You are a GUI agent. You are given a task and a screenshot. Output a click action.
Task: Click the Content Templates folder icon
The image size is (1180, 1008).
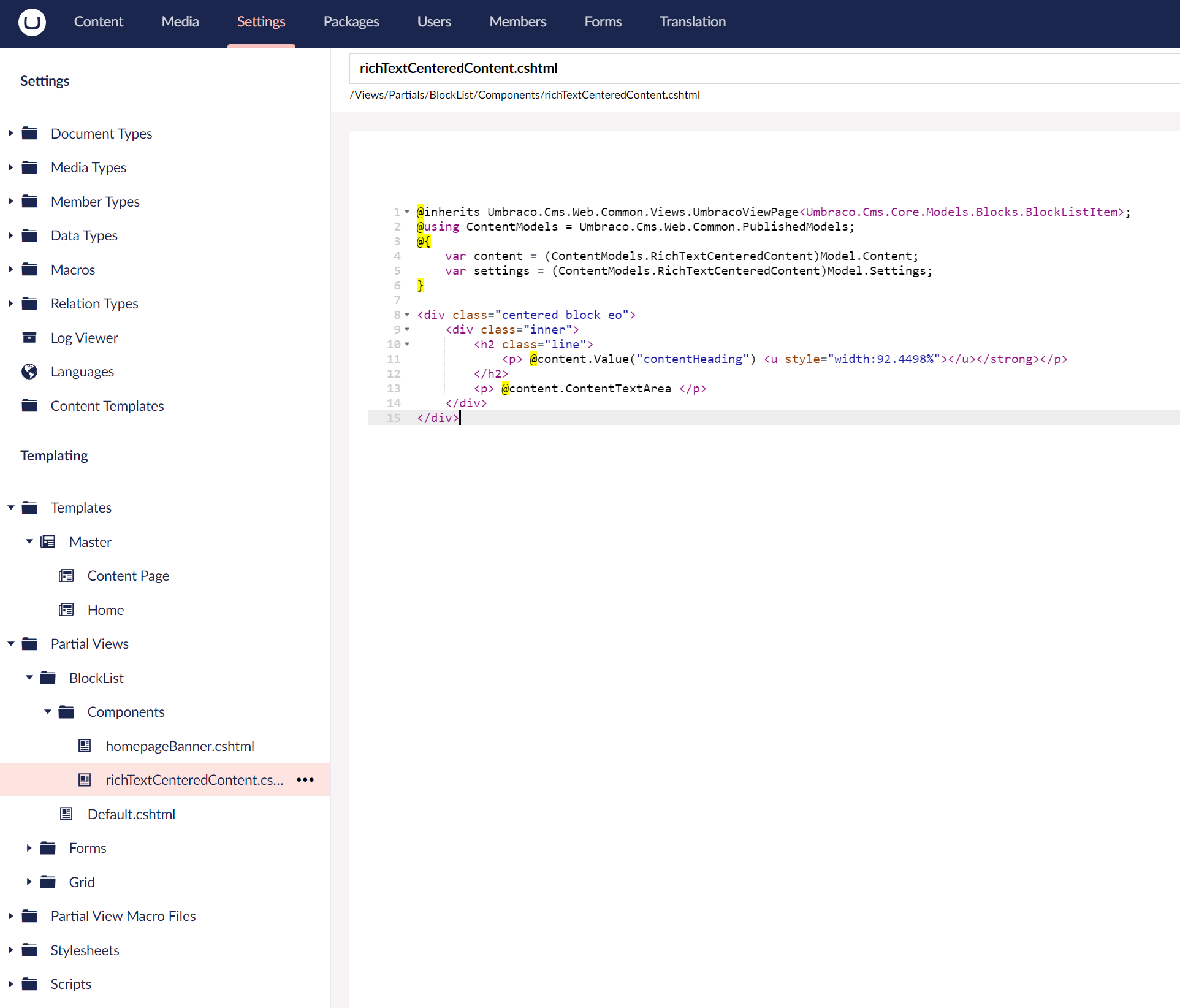pyautogui.click(x=29, y=405)
